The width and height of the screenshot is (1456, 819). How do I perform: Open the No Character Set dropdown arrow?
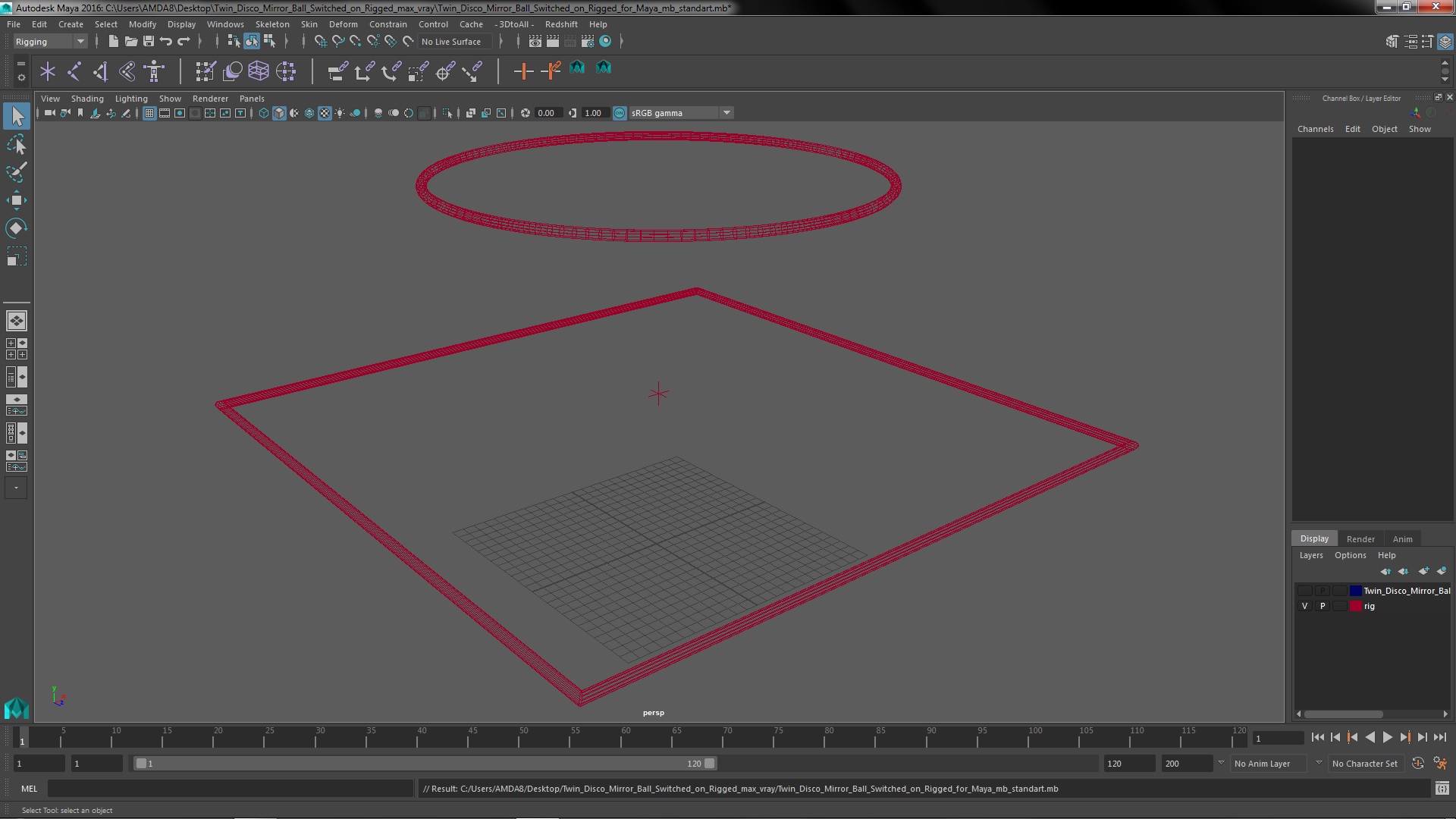click(x=1319, y=763)
